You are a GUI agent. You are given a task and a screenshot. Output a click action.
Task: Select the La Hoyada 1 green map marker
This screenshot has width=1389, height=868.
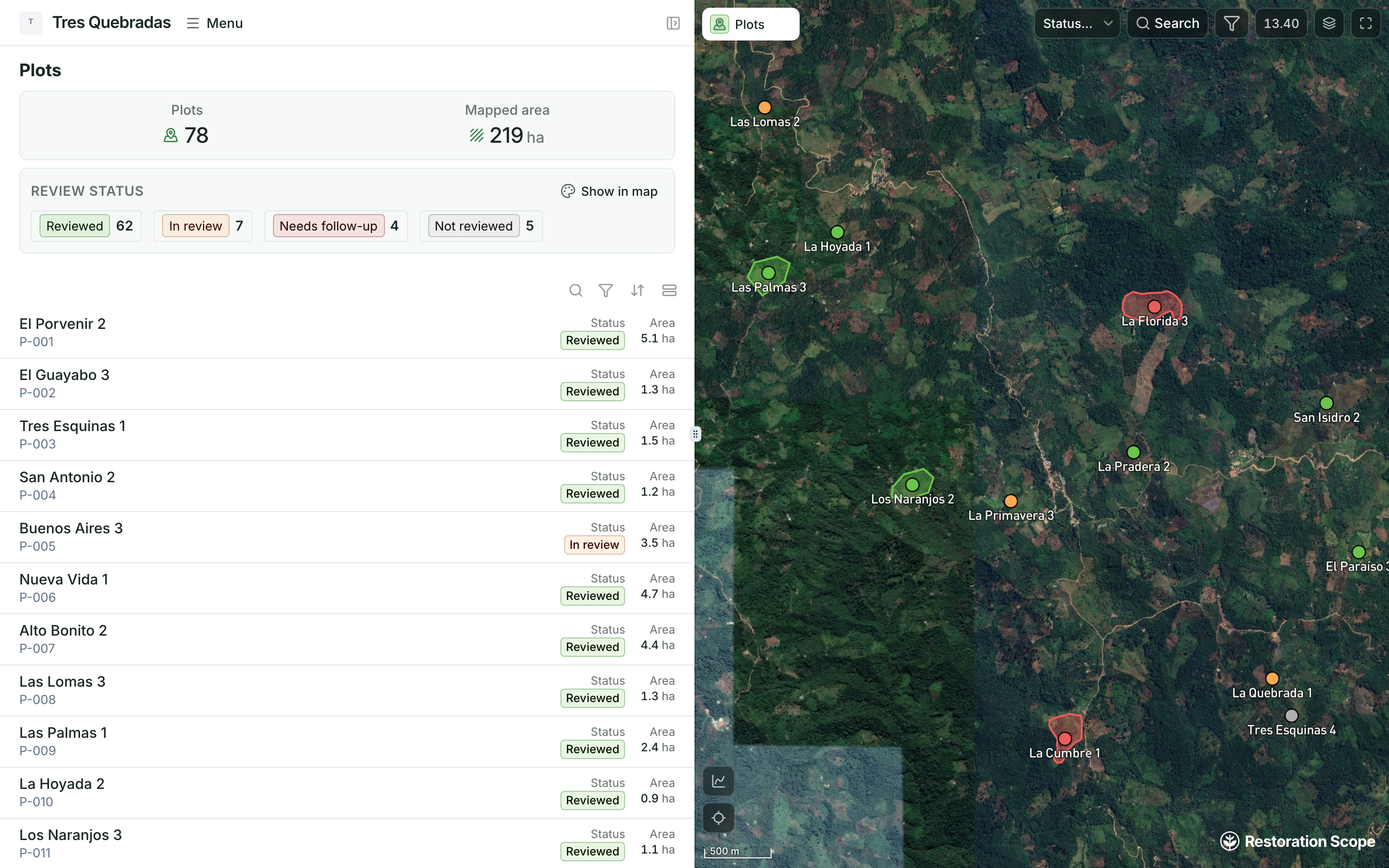(837, 232)
